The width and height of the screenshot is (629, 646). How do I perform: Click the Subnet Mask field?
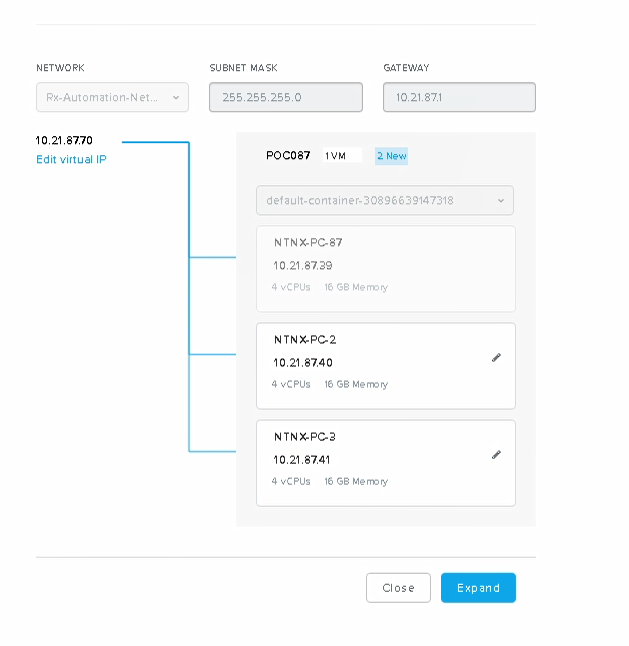[285, 97]
